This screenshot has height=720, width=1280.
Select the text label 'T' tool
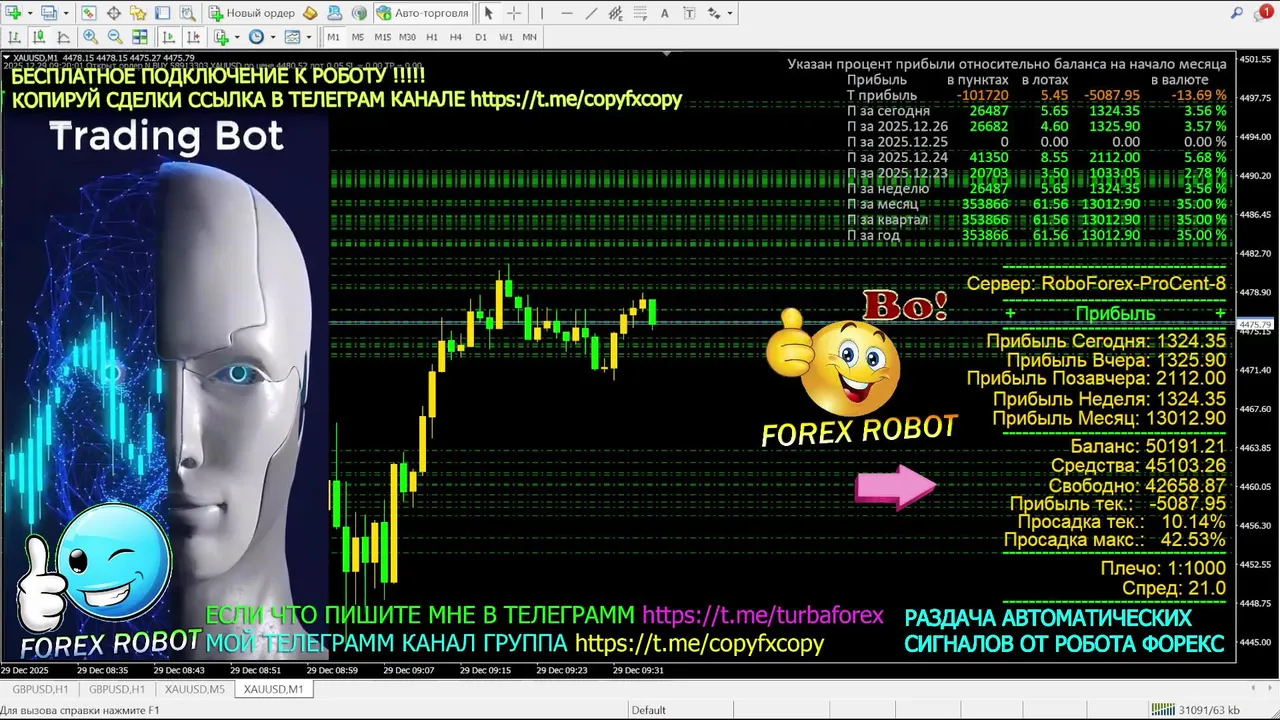(x=689, y=13)
